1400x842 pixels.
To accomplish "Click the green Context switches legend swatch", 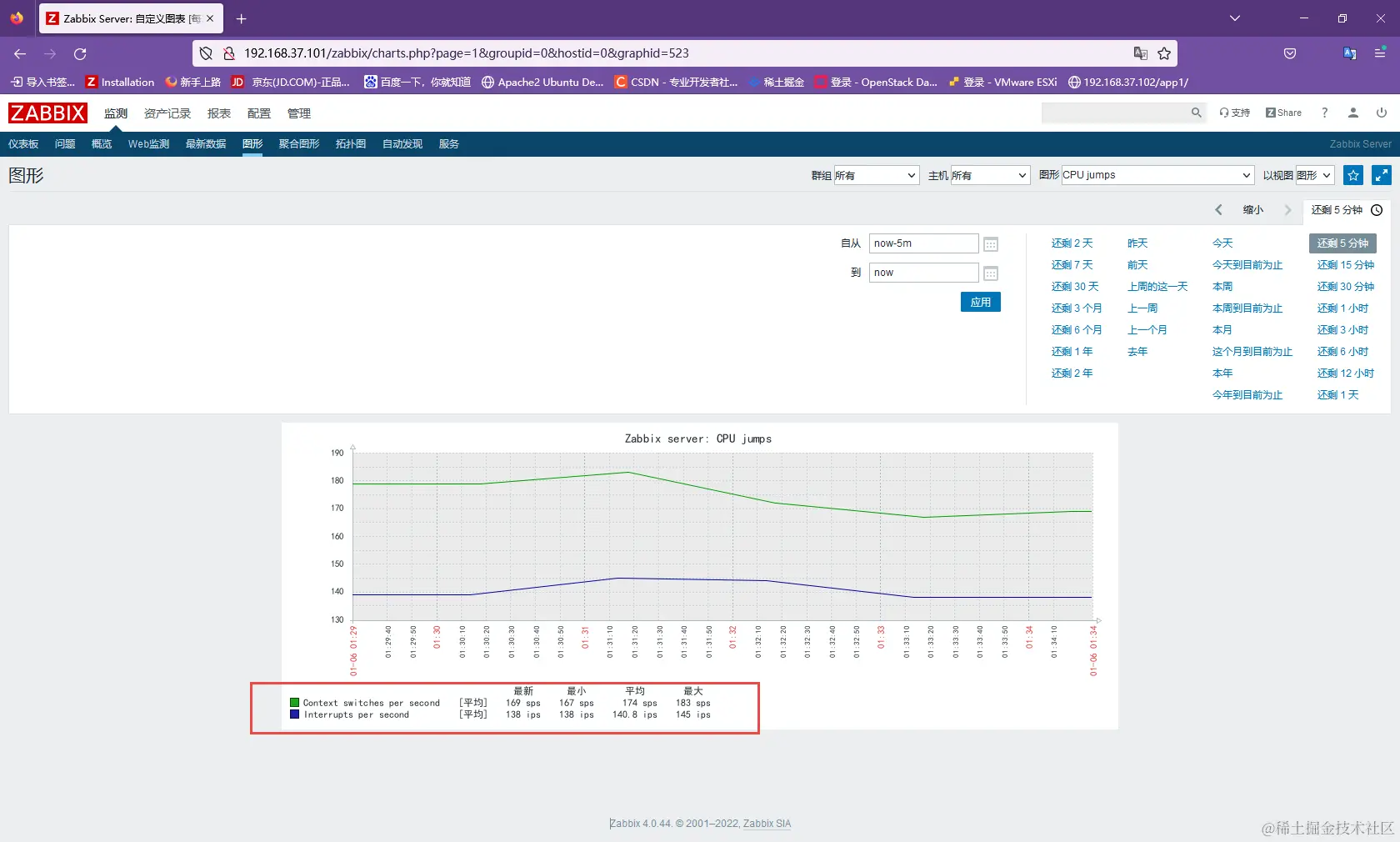I will pos(294,703).
